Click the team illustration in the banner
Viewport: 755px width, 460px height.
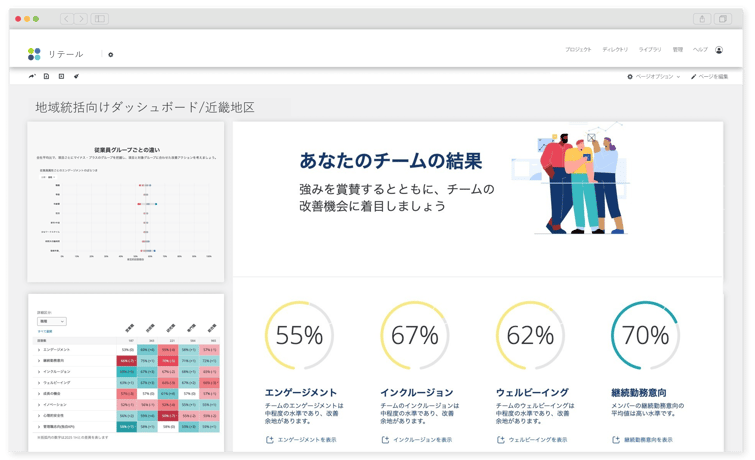(572, 180)
